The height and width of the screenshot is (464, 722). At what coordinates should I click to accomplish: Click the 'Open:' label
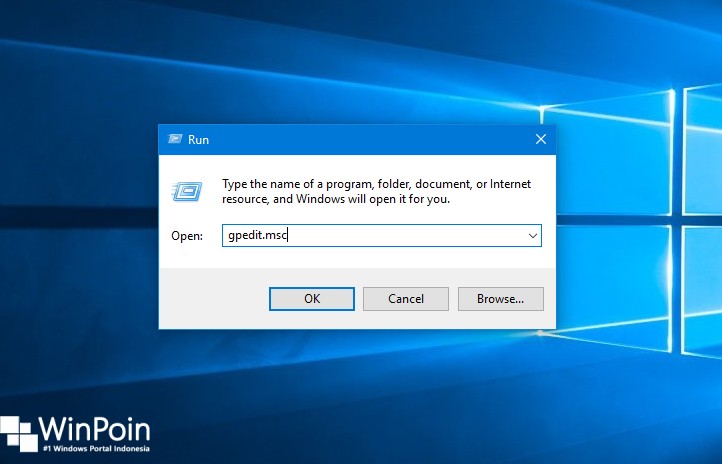(x=187, y=236)
